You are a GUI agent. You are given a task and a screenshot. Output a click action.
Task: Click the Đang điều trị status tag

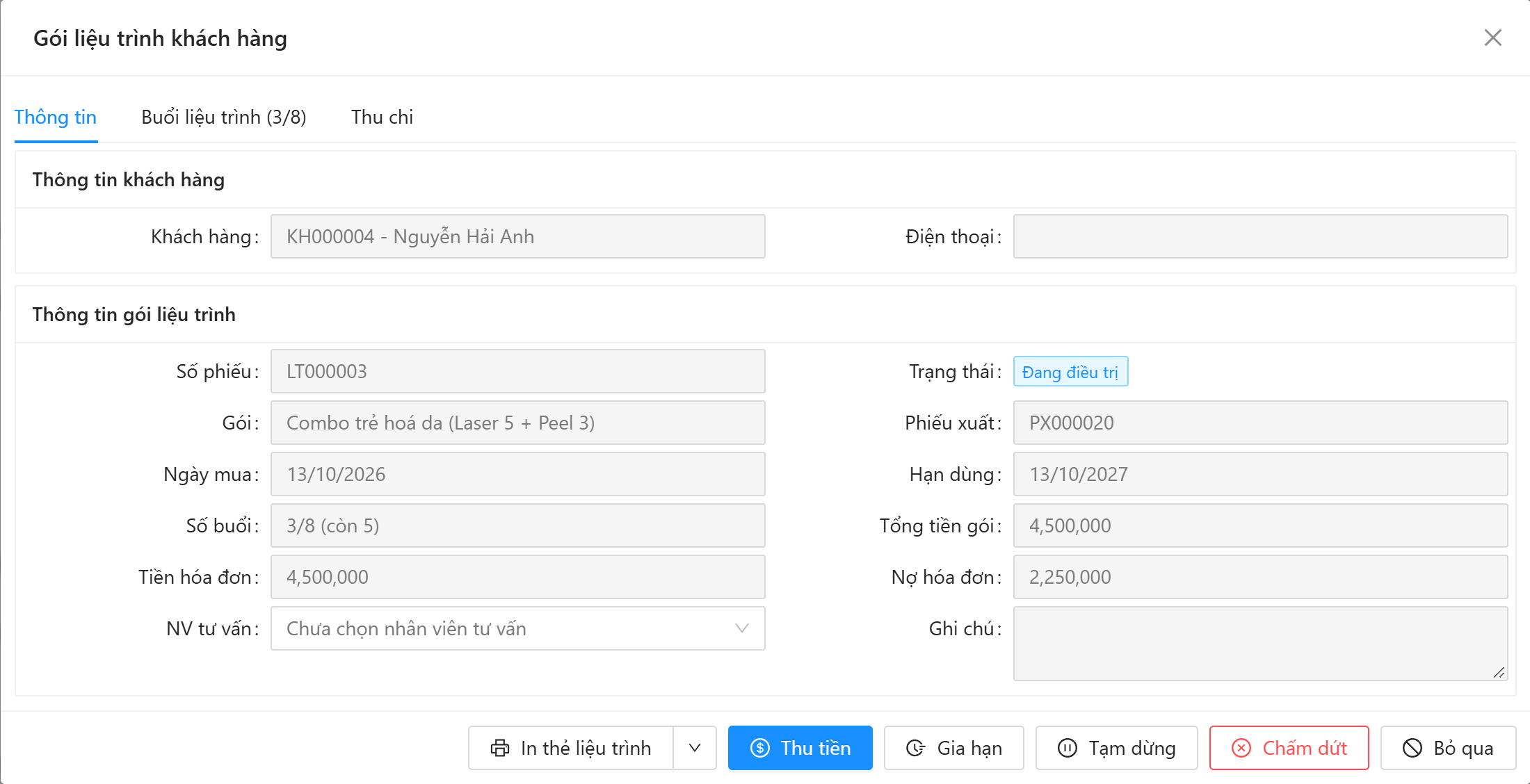pos(1070,372)
